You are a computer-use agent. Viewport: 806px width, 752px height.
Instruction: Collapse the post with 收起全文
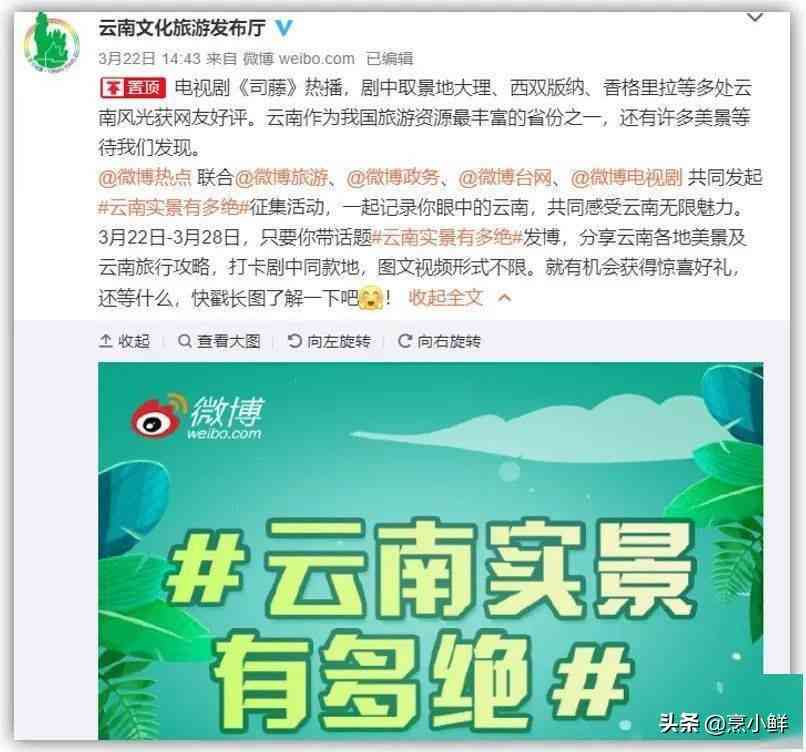tap(446, 298)
